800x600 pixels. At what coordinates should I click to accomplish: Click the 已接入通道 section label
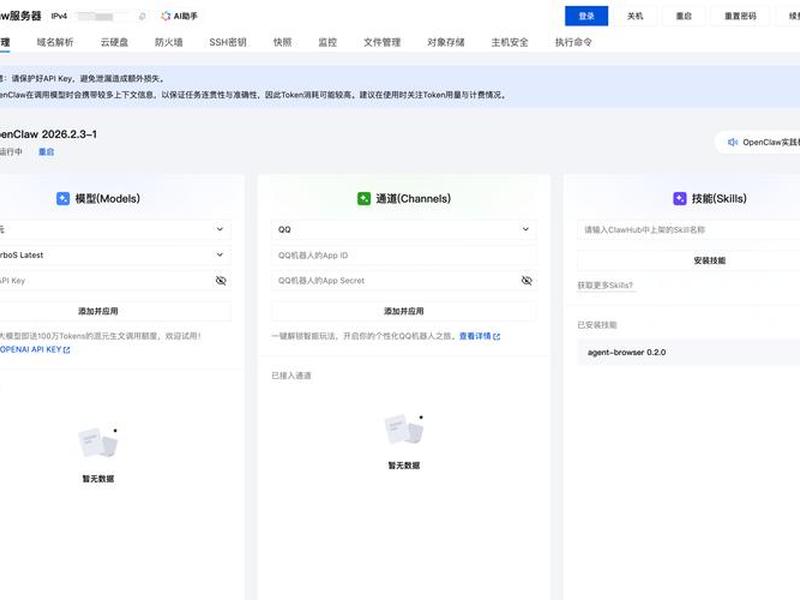coord(291,376)
